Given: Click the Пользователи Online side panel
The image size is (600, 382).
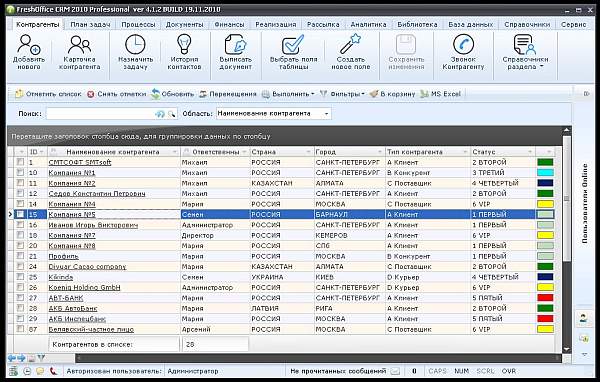Looking at the screenshot, I should coord(584,203).
